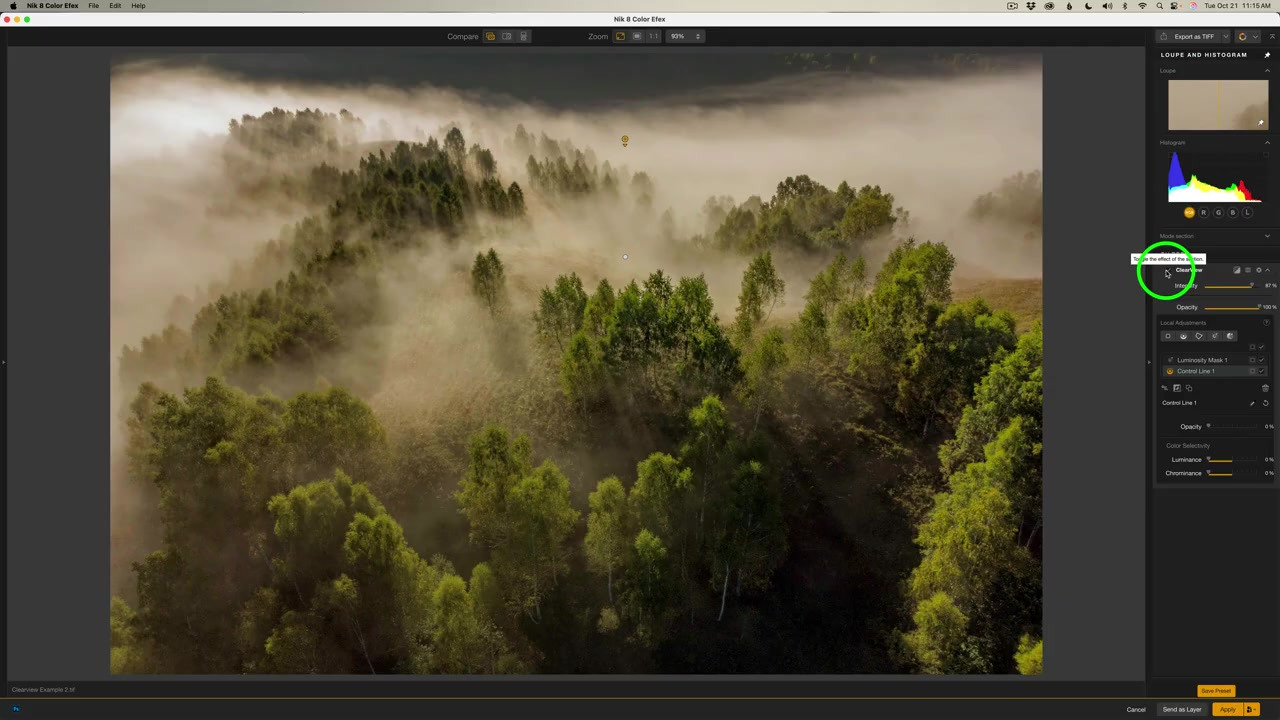1280x720 pixels.
Task: Select the B histogram channel
Action: pos(1232,212)
